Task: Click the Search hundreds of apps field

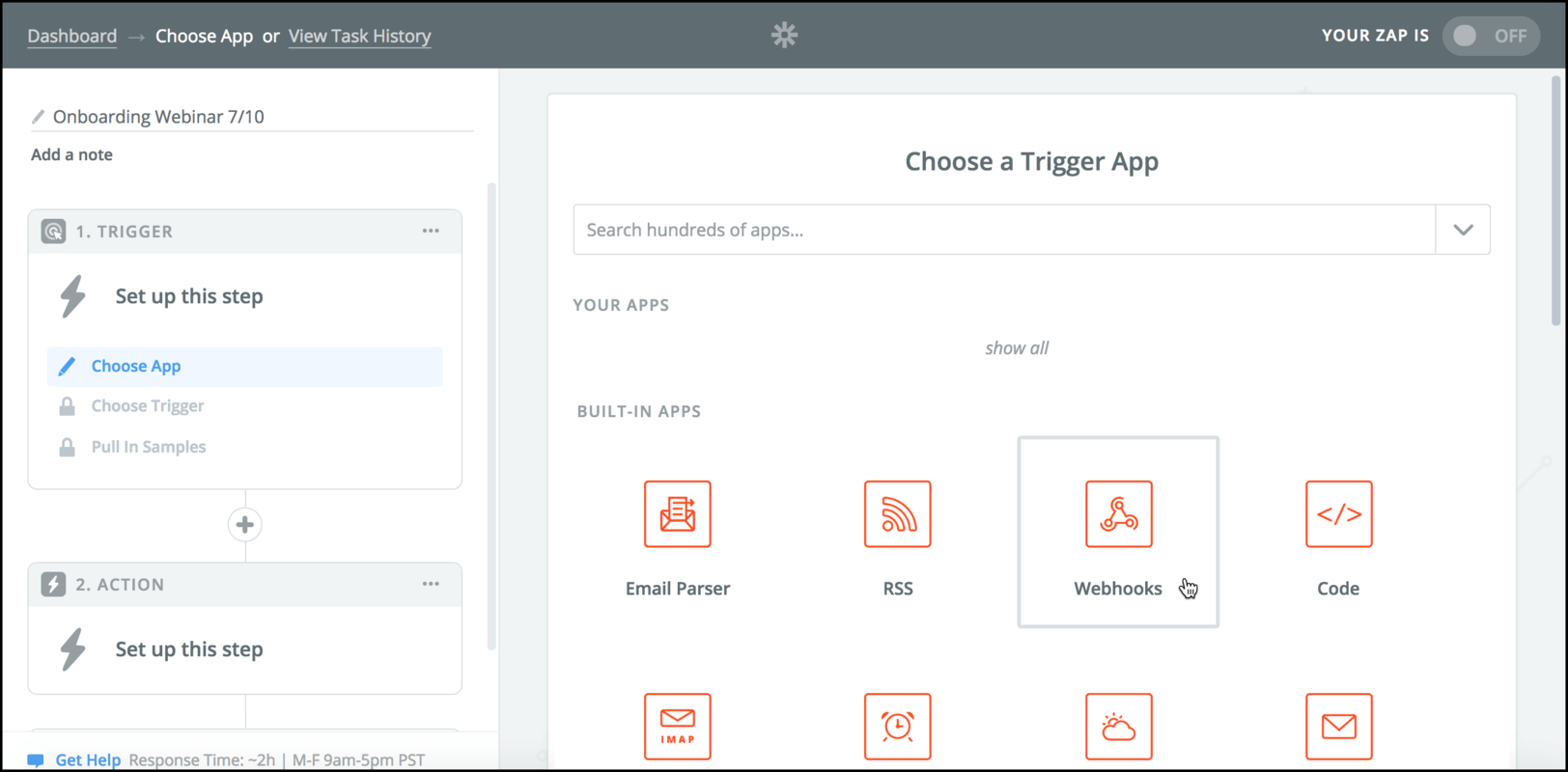Action: [1004, 230]
